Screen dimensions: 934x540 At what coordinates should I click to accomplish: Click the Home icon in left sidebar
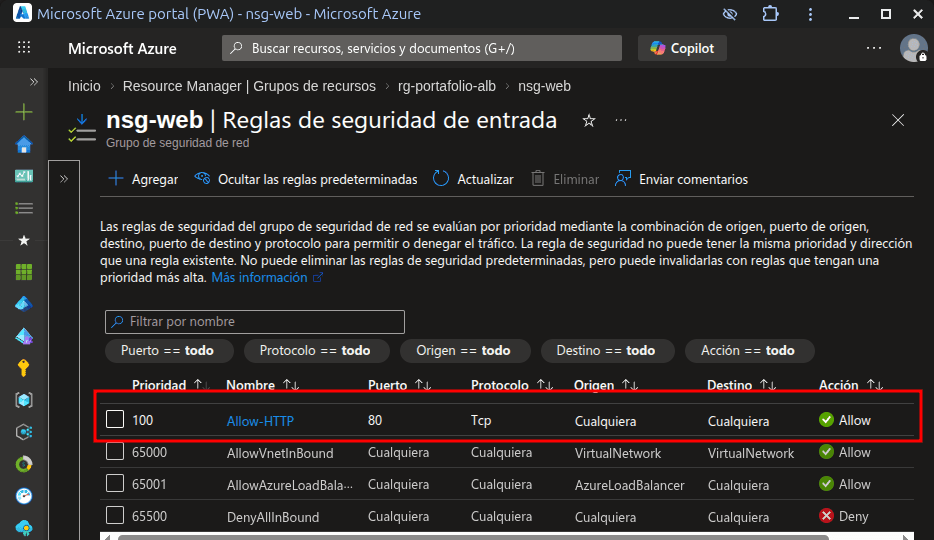pyautogui.click(x=24, y=145)
